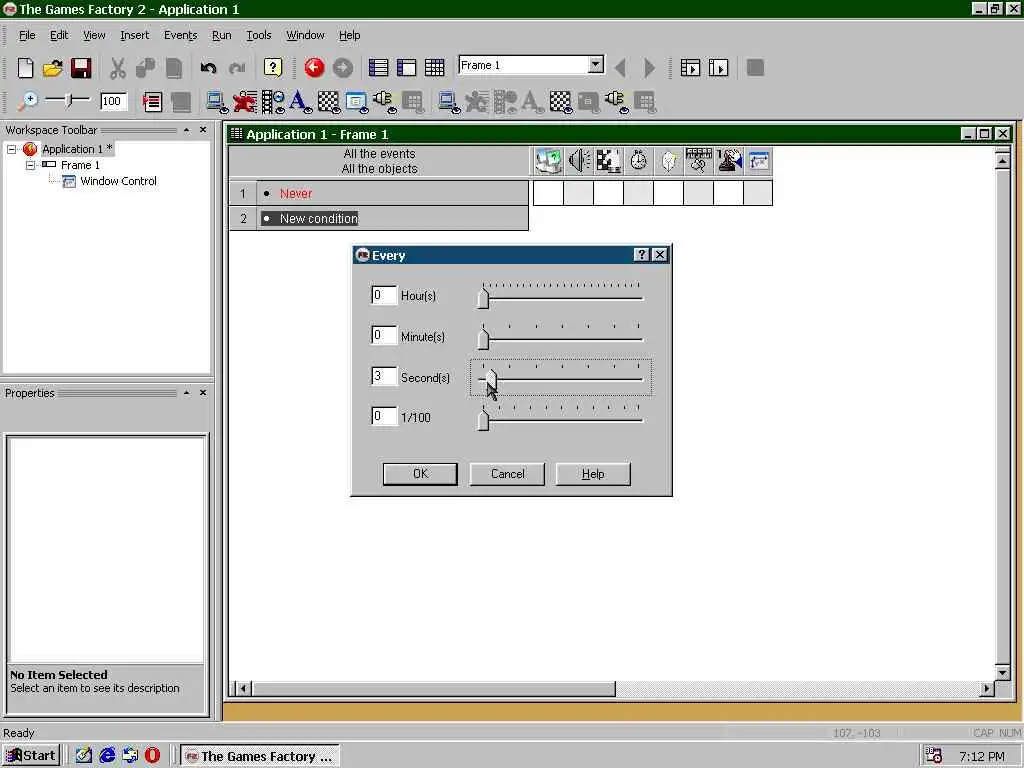
Task: Click the Hour(s) value field
Action: coord(383,295)
